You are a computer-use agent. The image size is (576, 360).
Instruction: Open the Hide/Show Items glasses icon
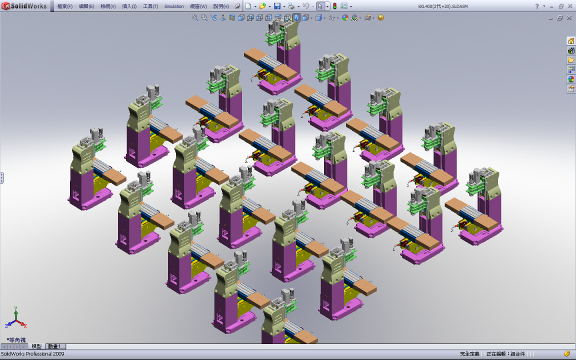pos(332,18)
